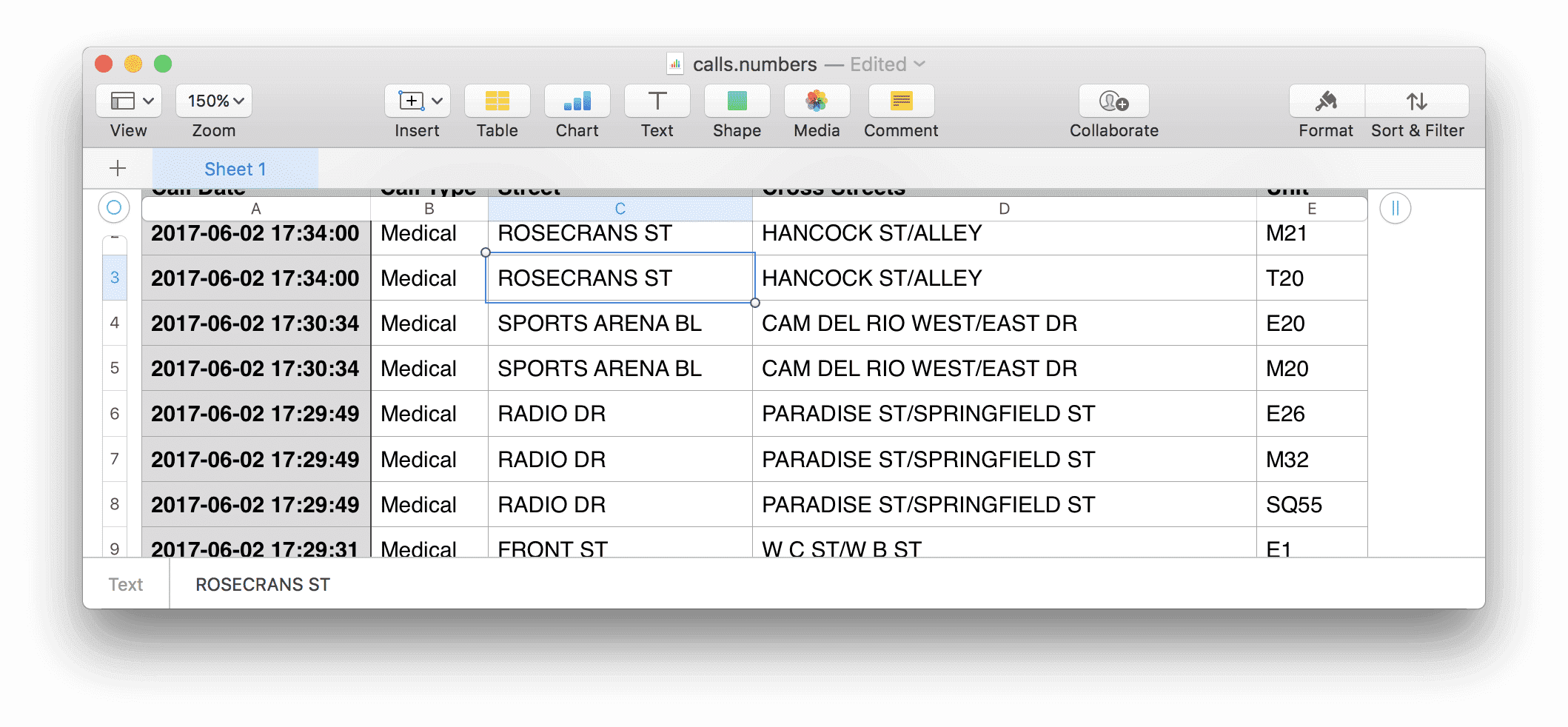Switch to the Sheet 1 tab
This screenshot has height=727, width=1568.
click(x=235, y=170)
